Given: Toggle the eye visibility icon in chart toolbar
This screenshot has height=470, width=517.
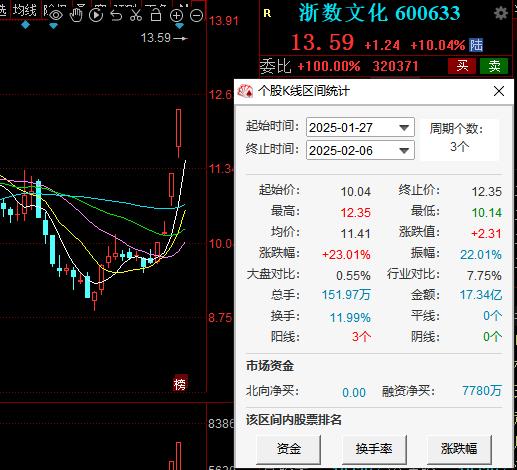Looking at the screenshot, I should pos(56,15).
